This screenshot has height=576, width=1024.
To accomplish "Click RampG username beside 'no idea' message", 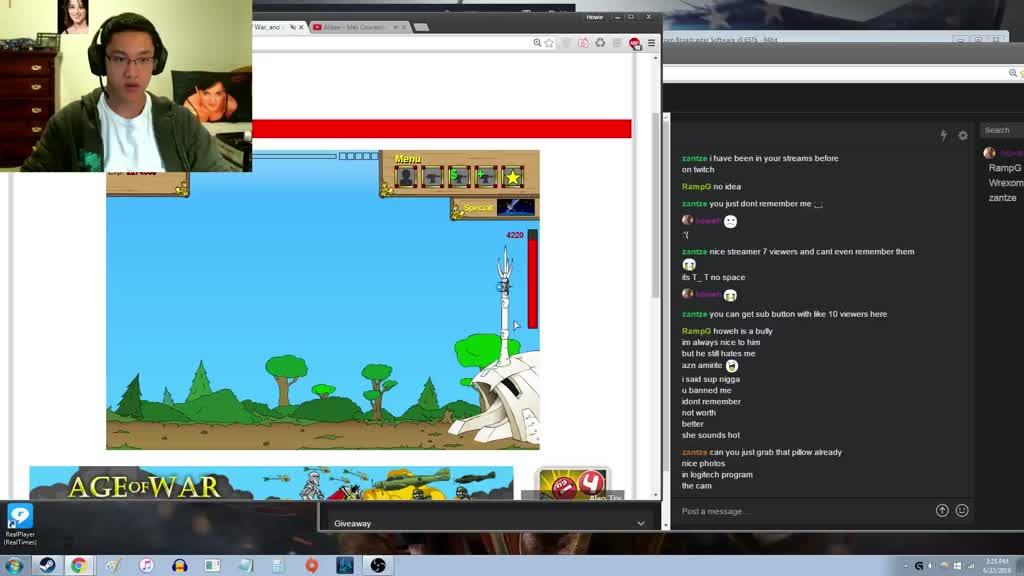I will [x=696, y=187].
